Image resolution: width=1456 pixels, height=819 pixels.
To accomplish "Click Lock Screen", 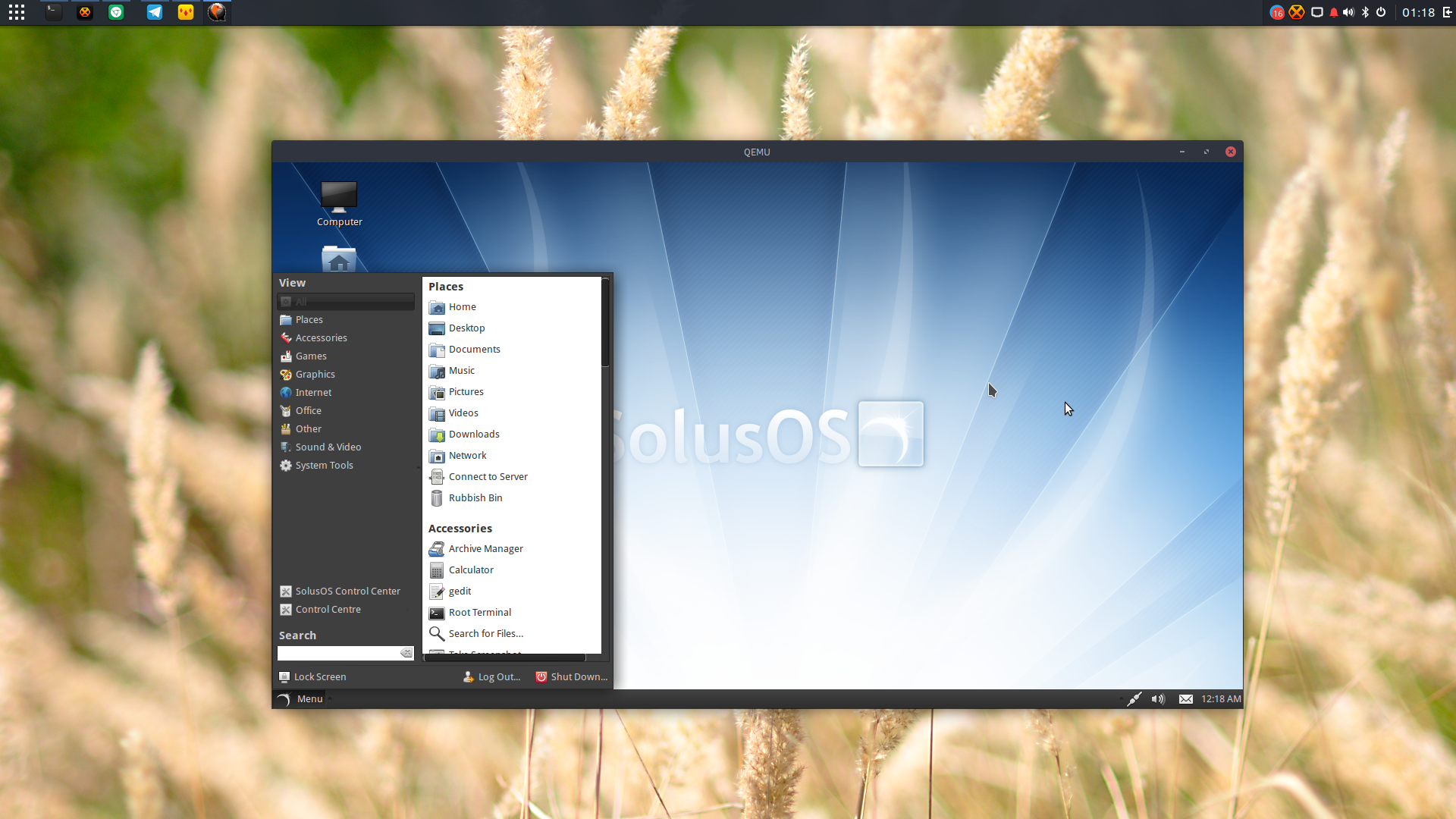I will [x=312, y=677].
